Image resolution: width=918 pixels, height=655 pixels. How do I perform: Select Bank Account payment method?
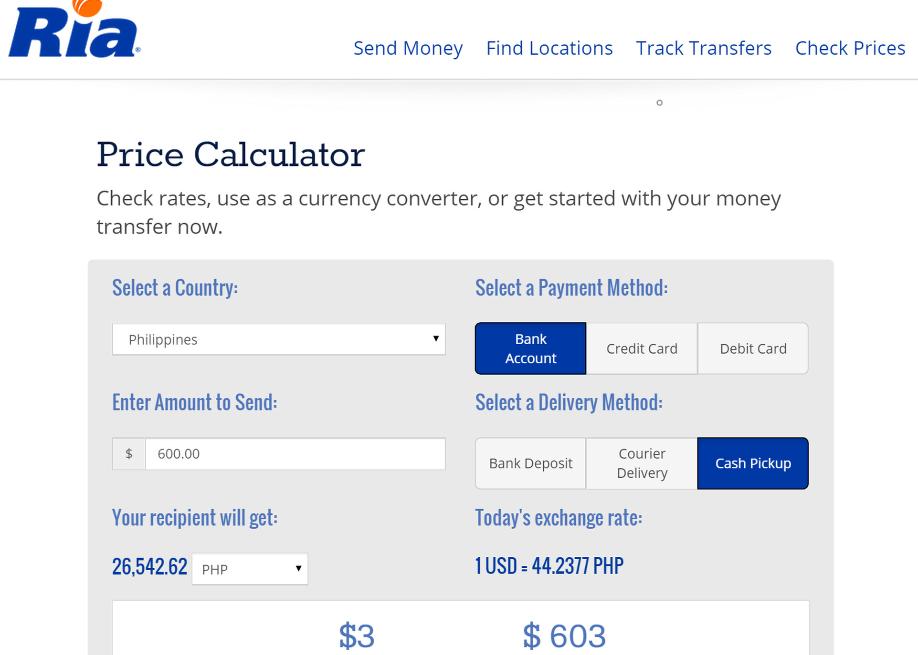click(530, 348)
